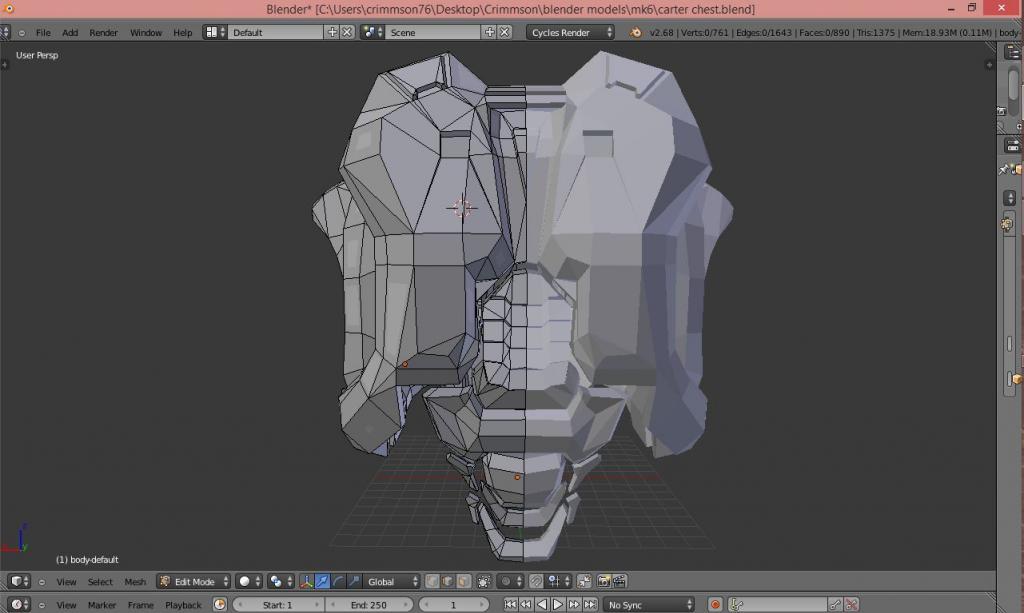
Task: Delete the current scene
Action: coord(505,32)
